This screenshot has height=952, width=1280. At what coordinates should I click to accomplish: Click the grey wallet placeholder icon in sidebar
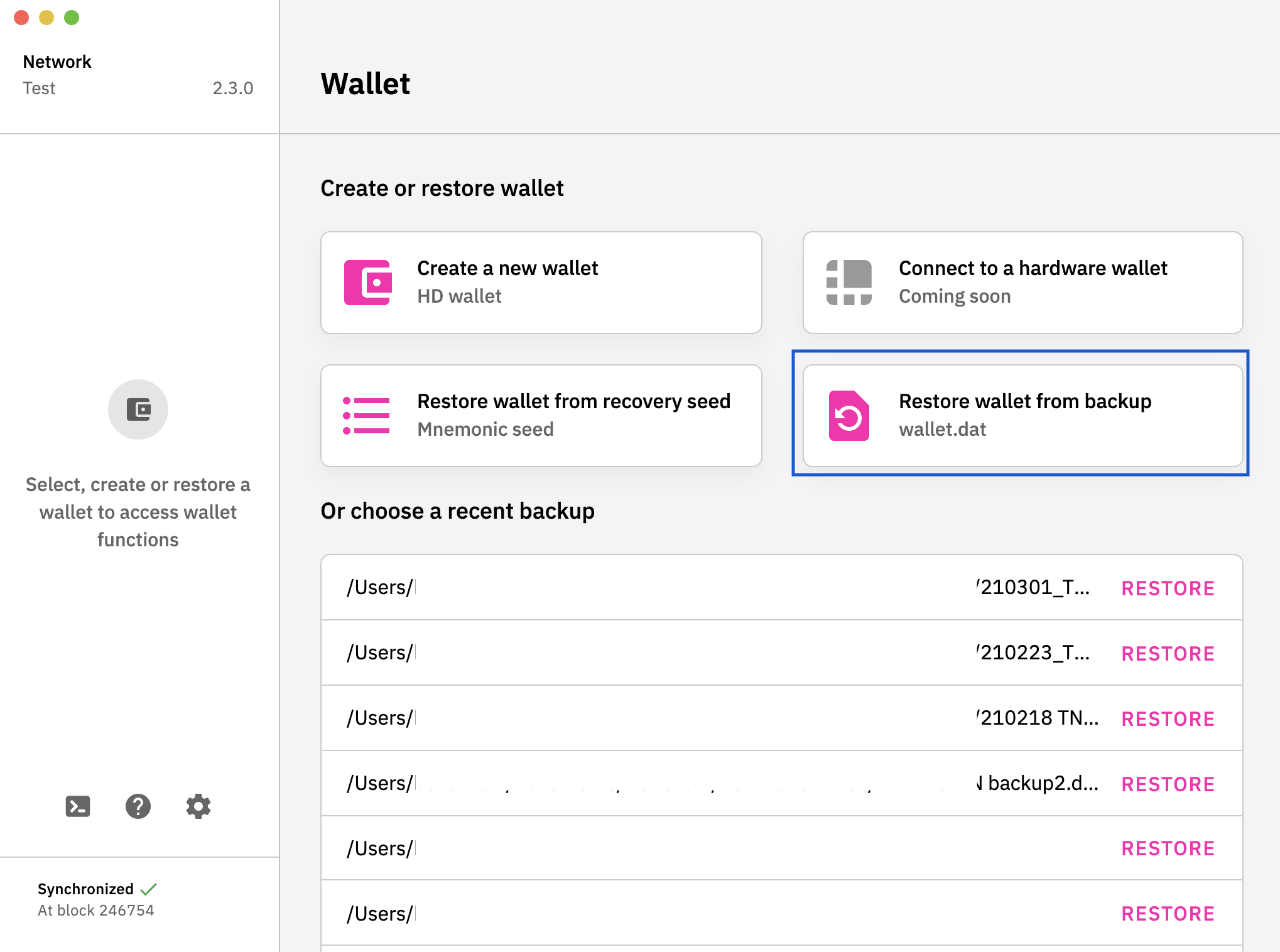[138, 409]
